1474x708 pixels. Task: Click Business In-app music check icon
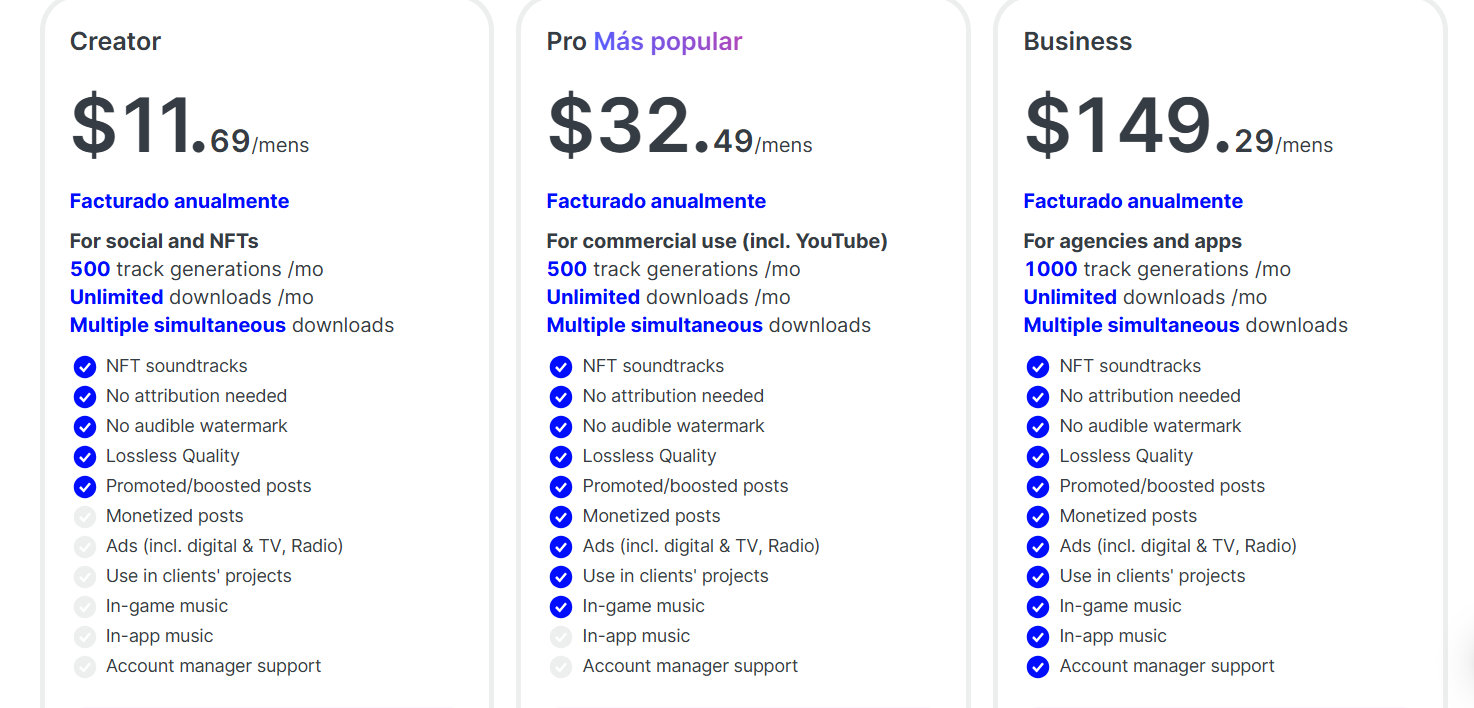[1039, 637]
